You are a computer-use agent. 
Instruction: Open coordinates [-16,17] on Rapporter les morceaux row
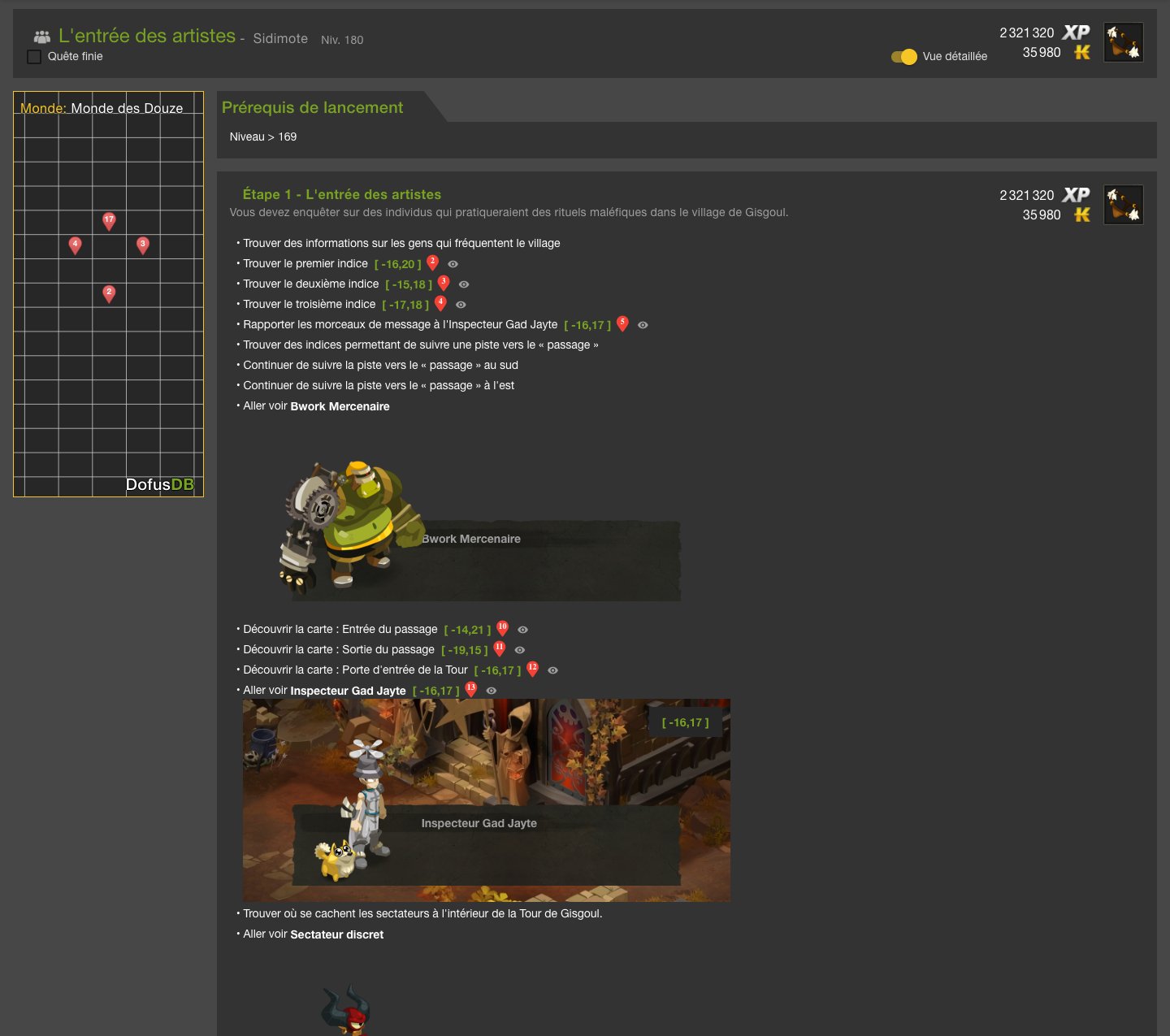point(587,325)
